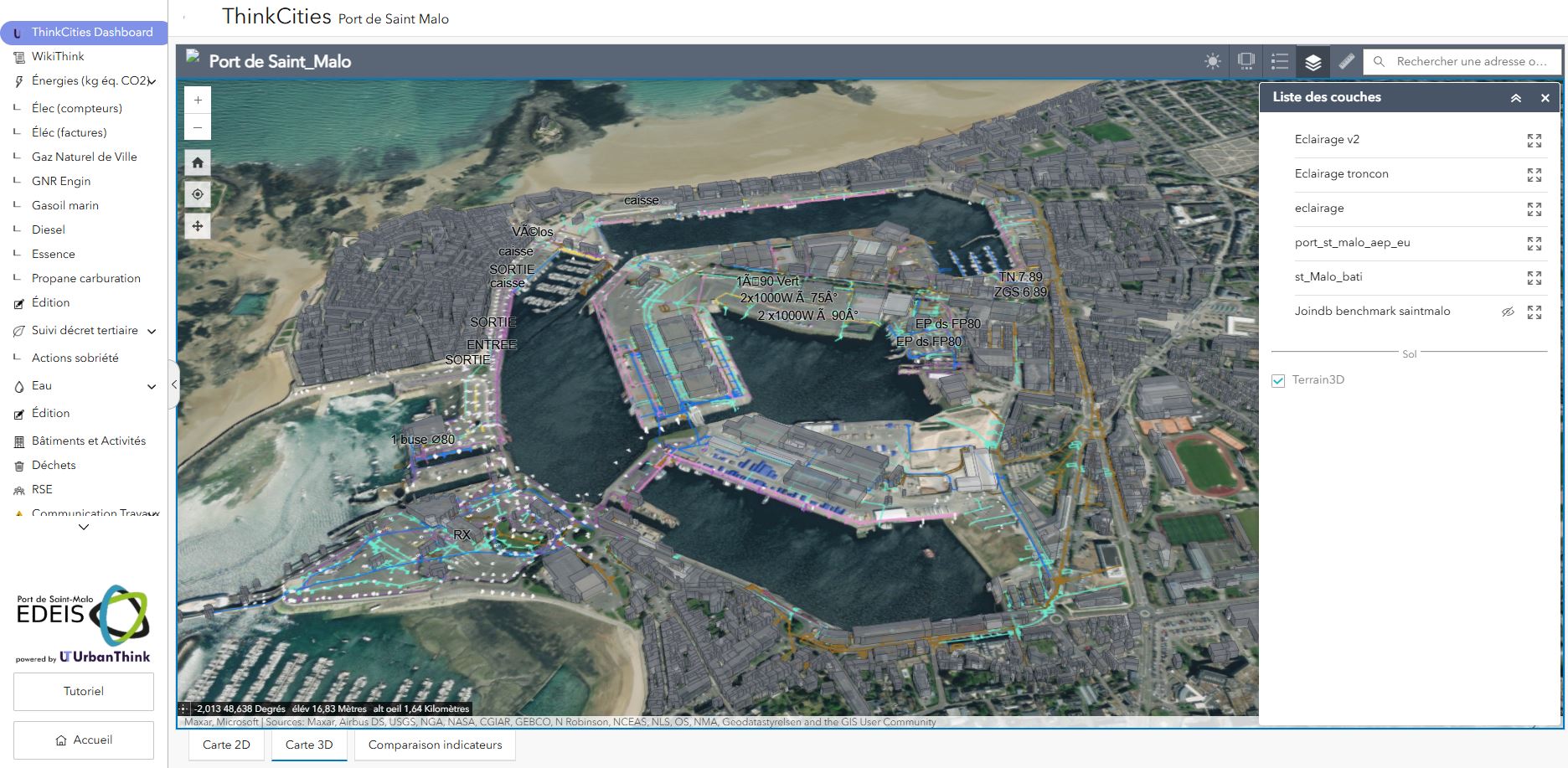Image resolution: width=1568 pixels, height=768 pixels.
Task: Collapse the Liste des couches panel
Action: pyautogui.click(x=1514, y=97)
